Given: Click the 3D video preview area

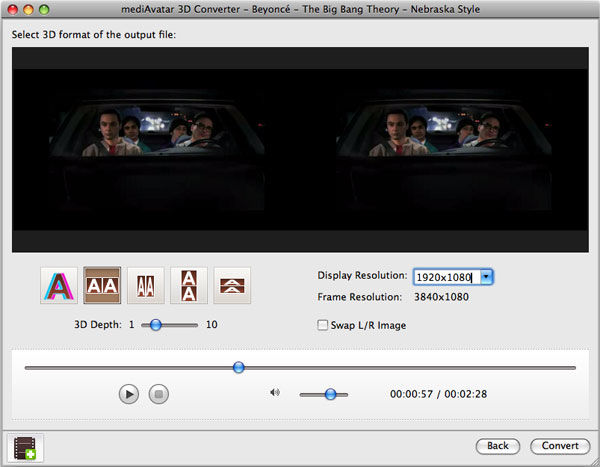Looking at the screenshot, I should (300, 150).
